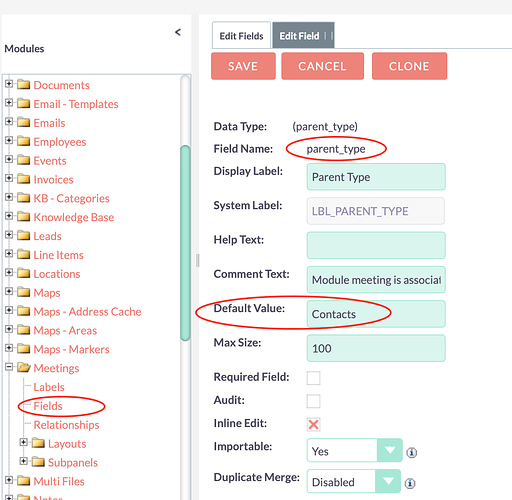
Task: Click the open Meetings folder icon
Action: pyautogui.click(x=24, y=368)
